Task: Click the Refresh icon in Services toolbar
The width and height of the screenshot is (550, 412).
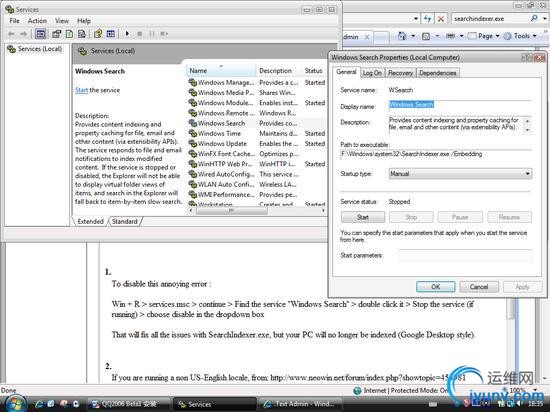Action: coord(69,34)
